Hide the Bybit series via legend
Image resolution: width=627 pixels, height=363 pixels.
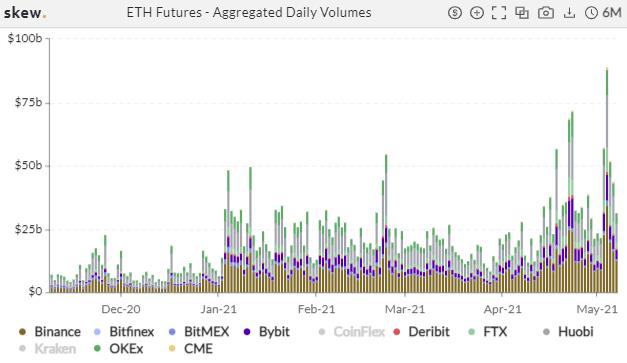point(266,331)
